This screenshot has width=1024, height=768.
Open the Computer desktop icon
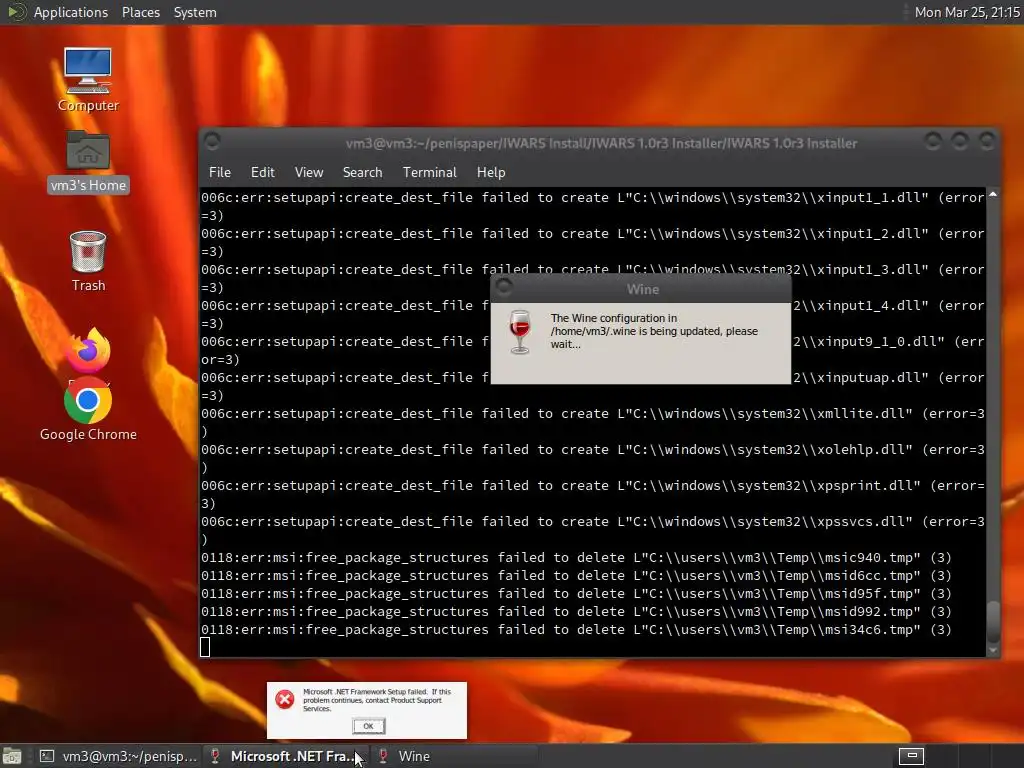(x=88, y=80)
